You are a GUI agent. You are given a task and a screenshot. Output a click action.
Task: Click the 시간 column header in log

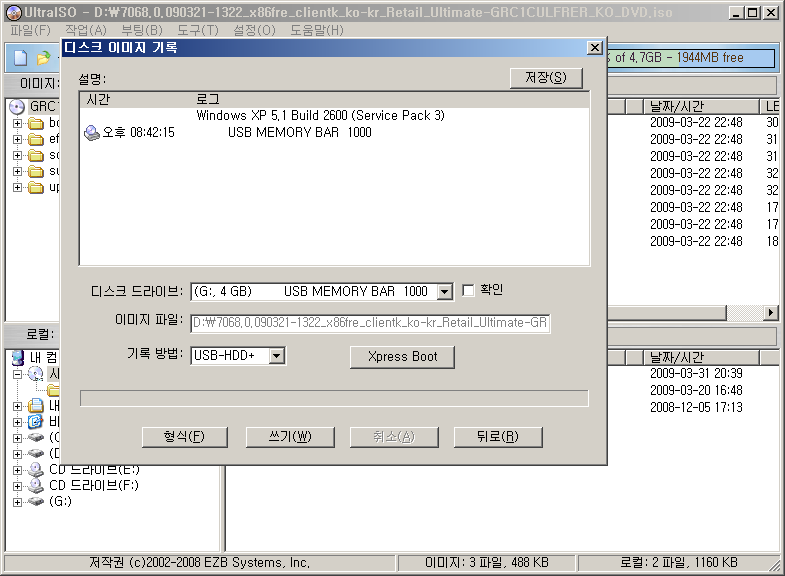coord(137,100)
